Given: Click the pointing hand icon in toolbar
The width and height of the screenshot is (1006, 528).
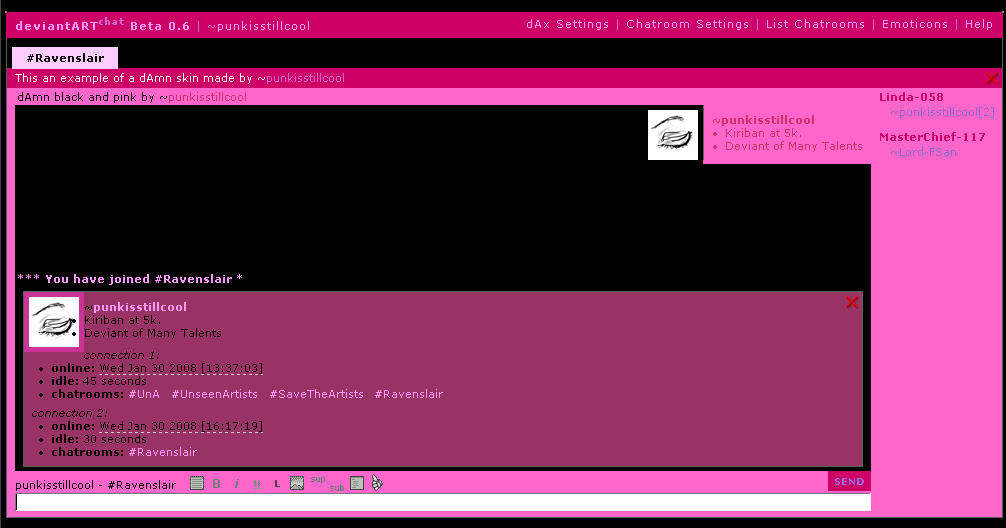Looking at the screenshot, I should pyautogui.click(x=377, y=483).
